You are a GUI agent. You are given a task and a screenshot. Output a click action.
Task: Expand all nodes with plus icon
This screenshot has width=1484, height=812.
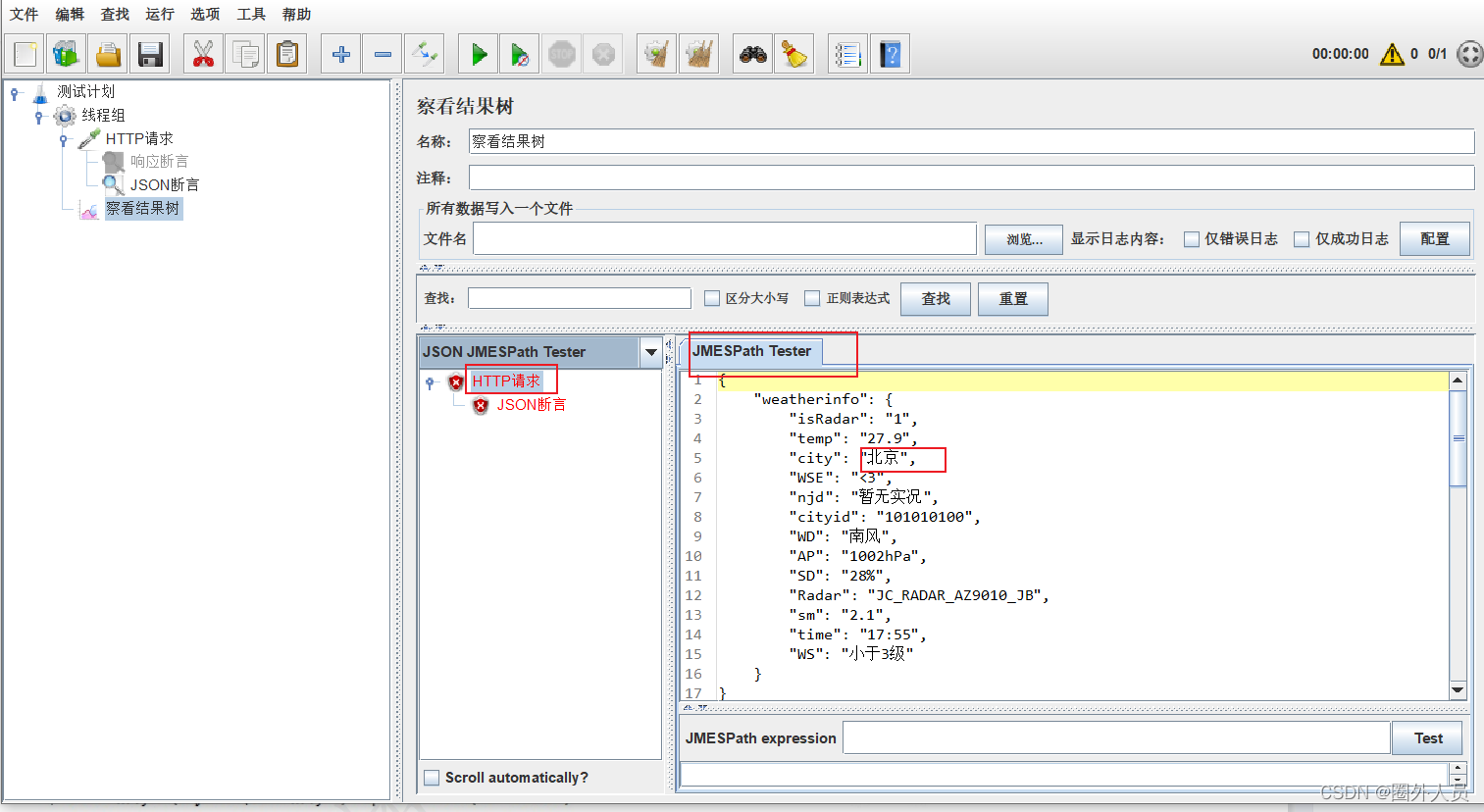(341, 54)
